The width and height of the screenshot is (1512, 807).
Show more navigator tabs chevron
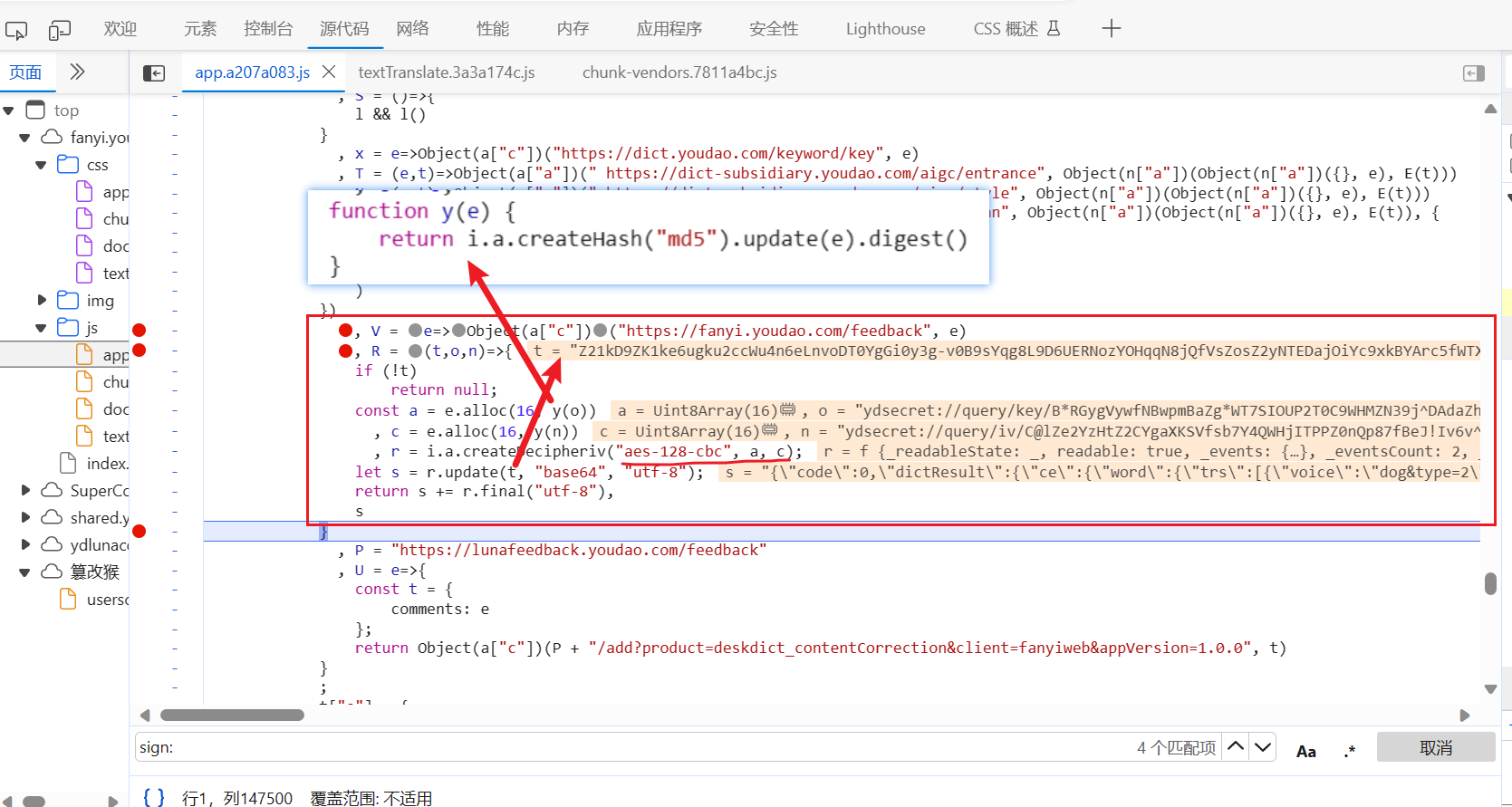coord(77,72)
